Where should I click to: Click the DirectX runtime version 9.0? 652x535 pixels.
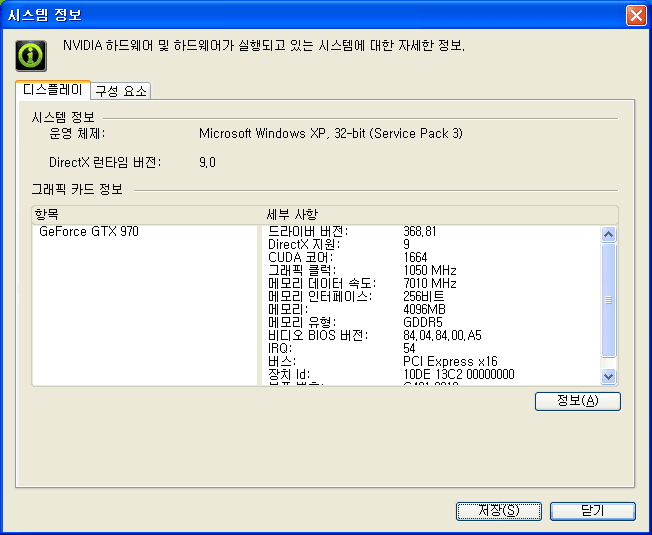pyautogui.click(x=207, y=163)
